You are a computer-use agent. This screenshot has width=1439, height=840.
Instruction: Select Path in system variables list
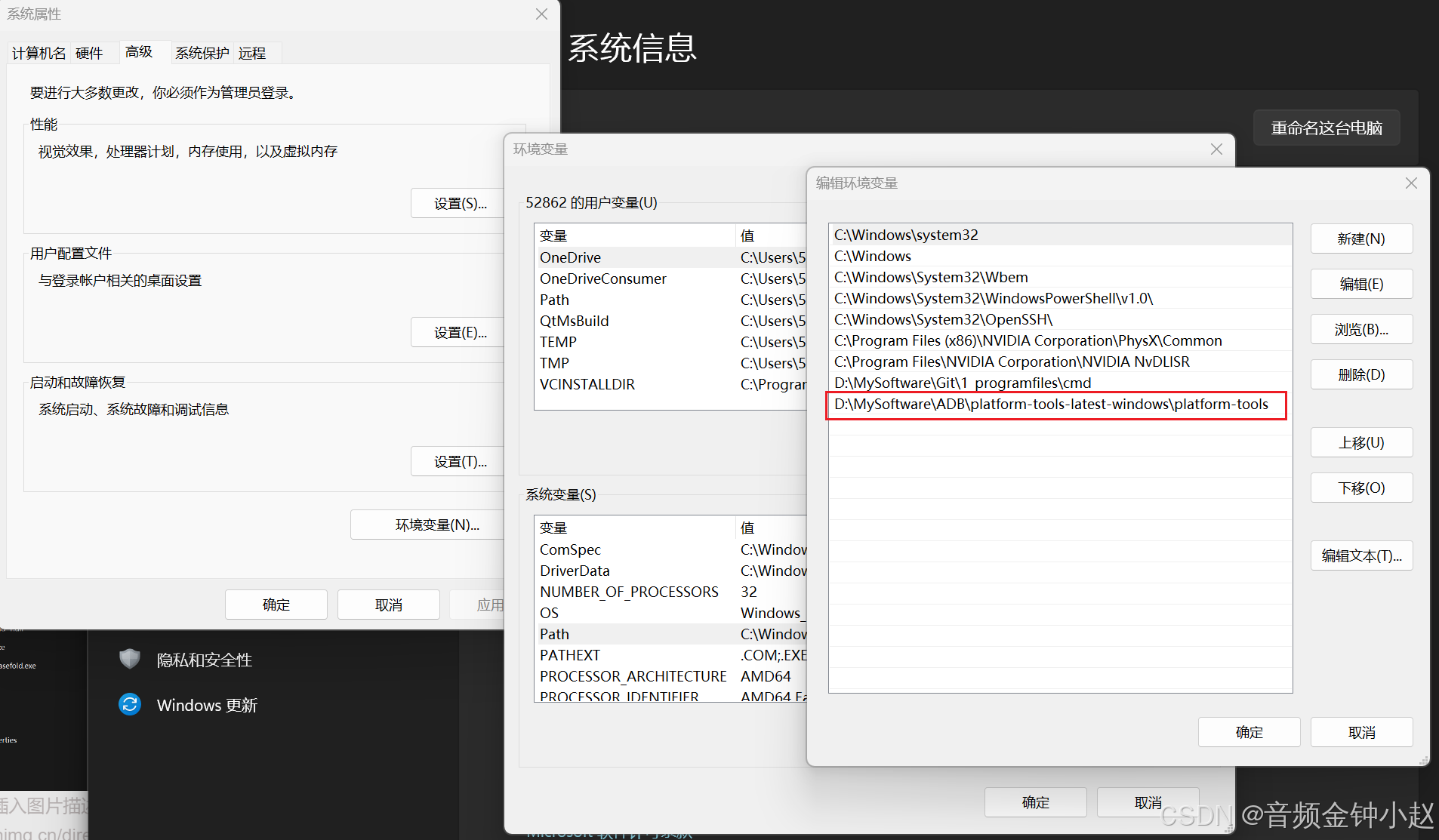[x=670, y=634]
